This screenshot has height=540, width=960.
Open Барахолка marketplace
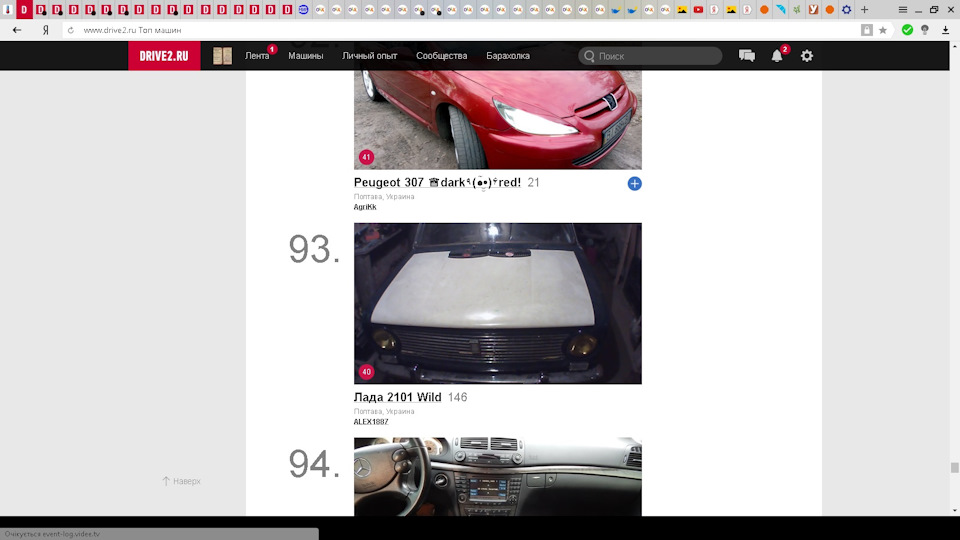click(508, 56)
